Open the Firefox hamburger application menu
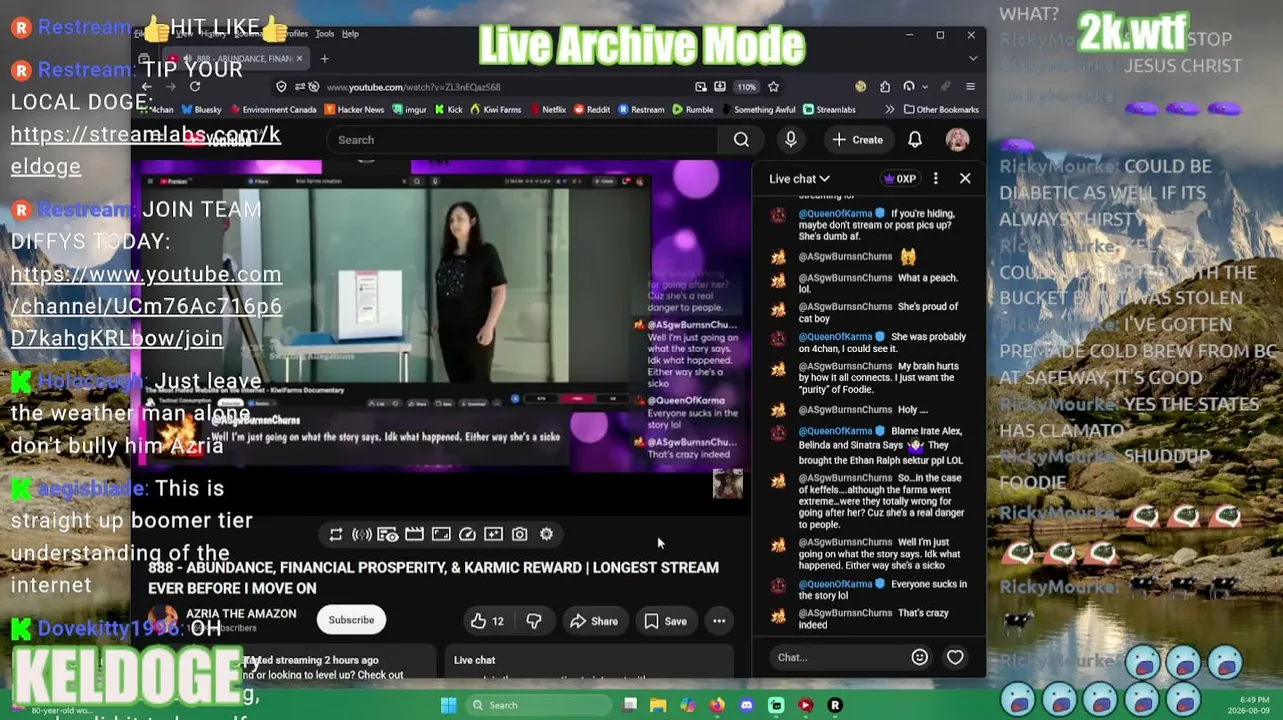 [x=970, y=87]
